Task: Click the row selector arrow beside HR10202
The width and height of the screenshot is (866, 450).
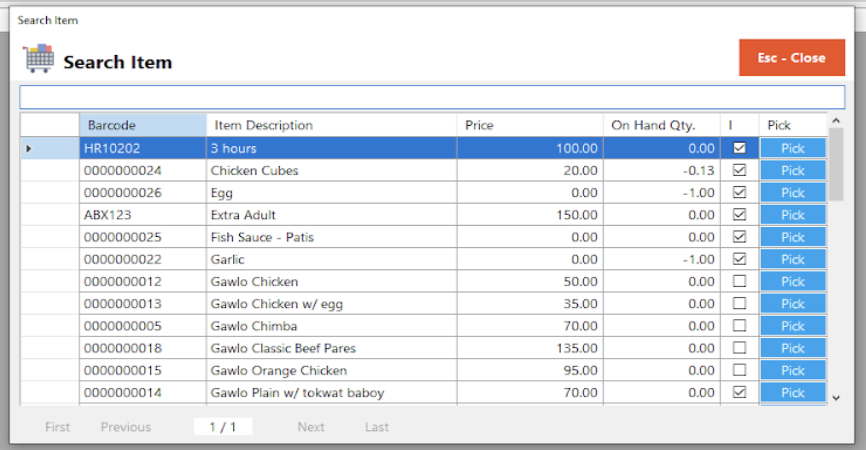Action: [28, 149]
